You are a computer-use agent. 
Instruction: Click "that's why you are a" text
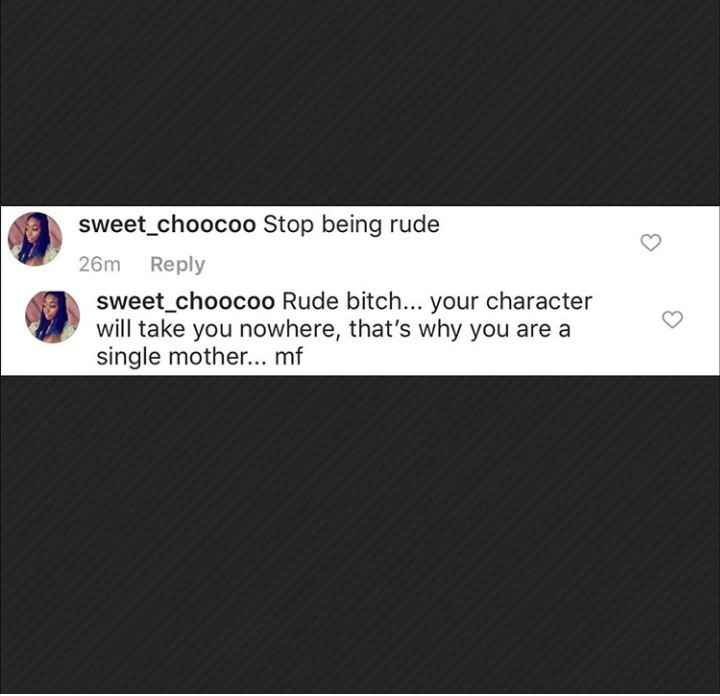[460, 330]
